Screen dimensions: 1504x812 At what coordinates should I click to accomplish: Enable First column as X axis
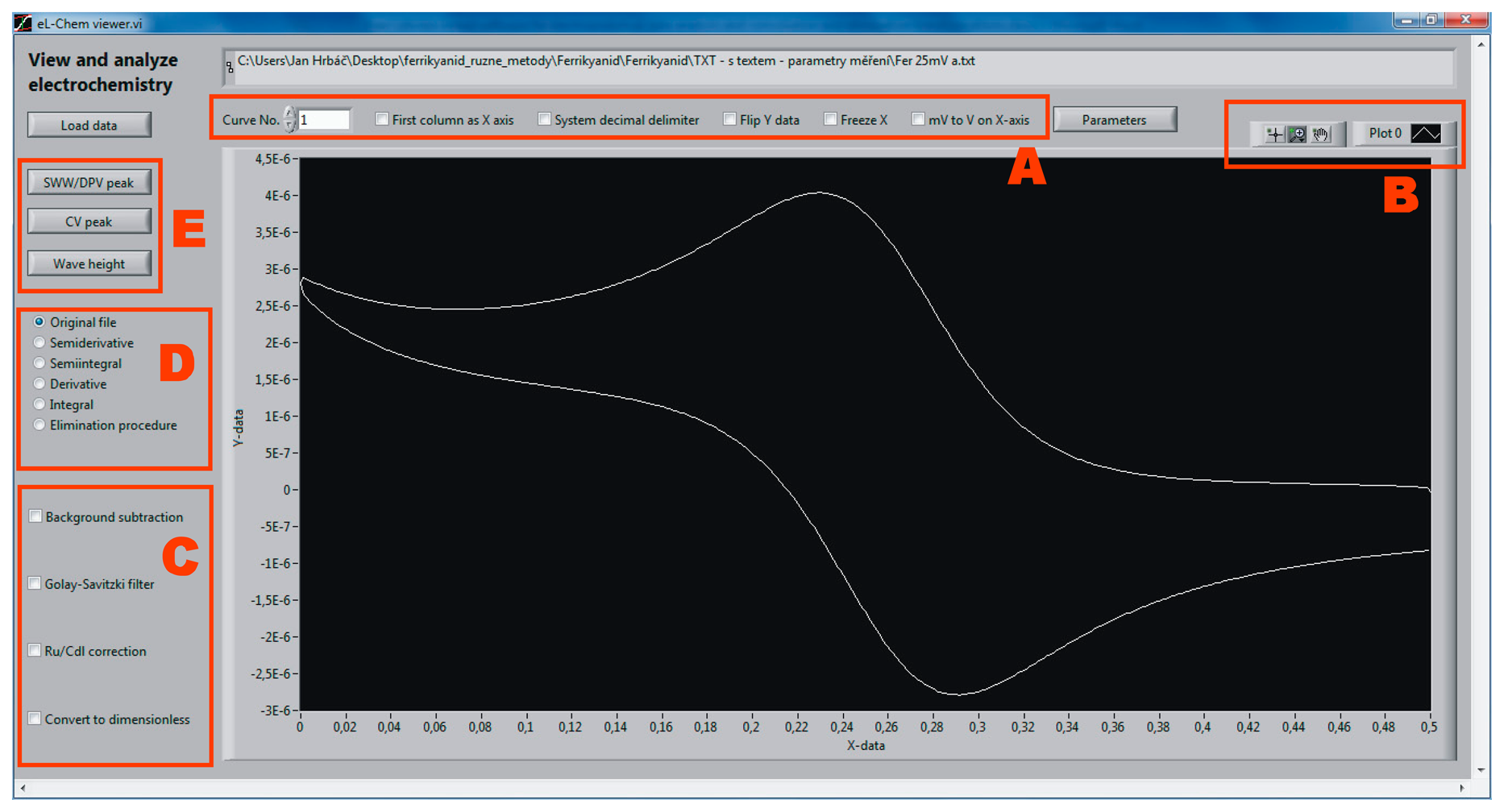pos(382,119)
